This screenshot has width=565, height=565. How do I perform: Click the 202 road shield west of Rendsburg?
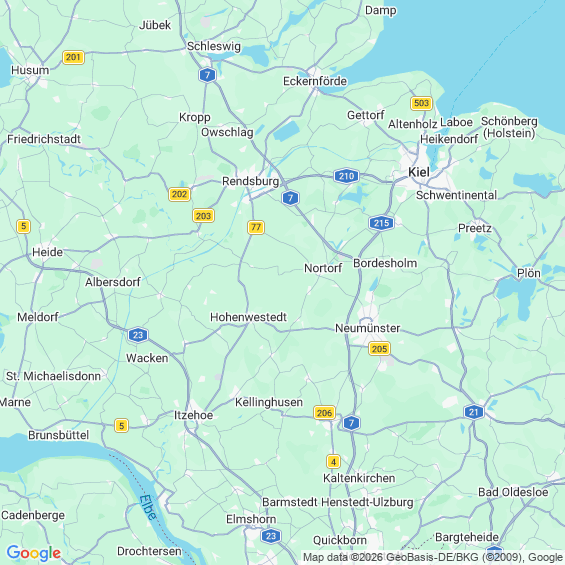click(x=179, y=195)
